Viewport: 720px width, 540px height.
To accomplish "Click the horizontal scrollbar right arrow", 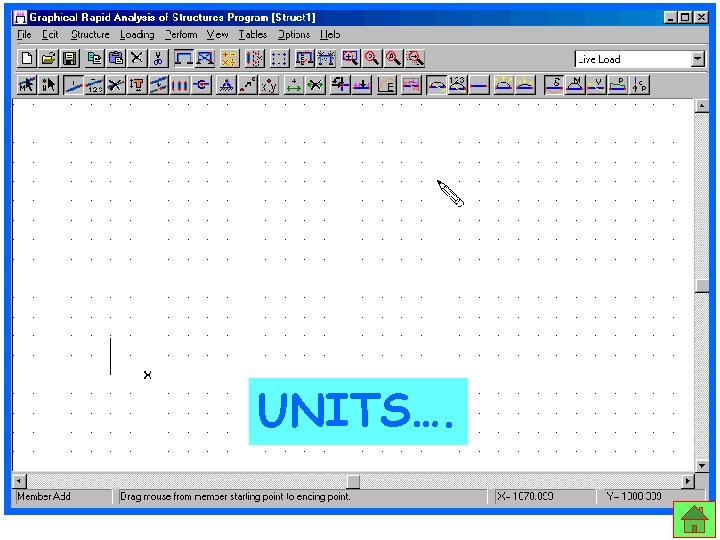I will [688, 481].
